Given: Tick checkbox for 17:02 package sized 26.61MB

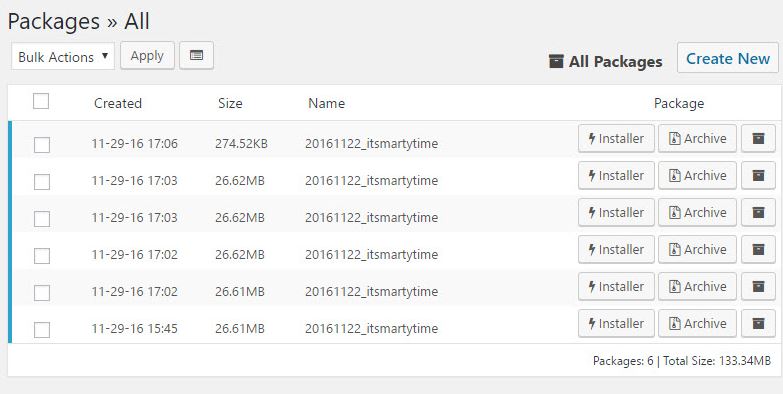Looking at the screenshot, I should click(42, 293).
